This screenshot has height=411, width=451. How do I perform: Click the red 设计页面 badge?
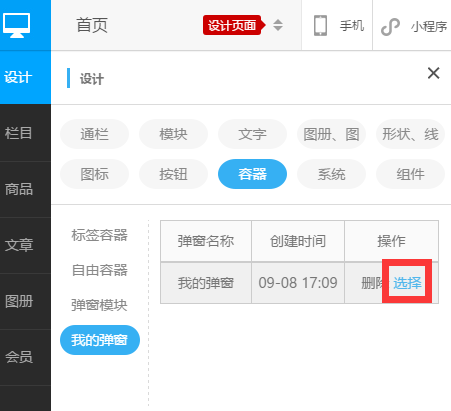234,25
